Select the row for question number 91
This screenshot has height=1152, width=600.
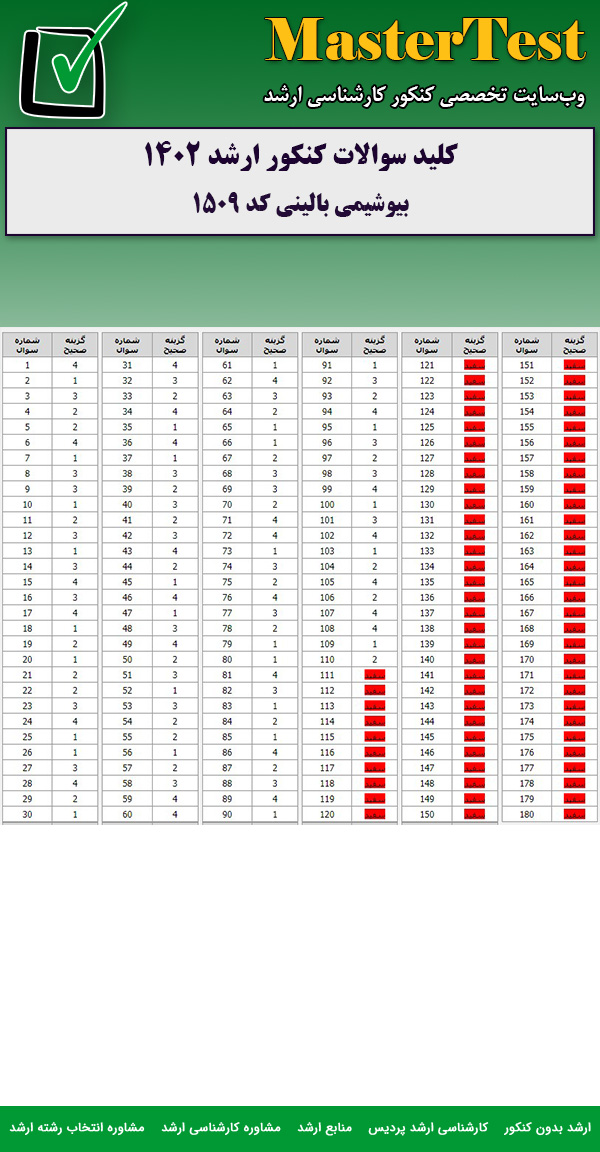tap(350, 366)
